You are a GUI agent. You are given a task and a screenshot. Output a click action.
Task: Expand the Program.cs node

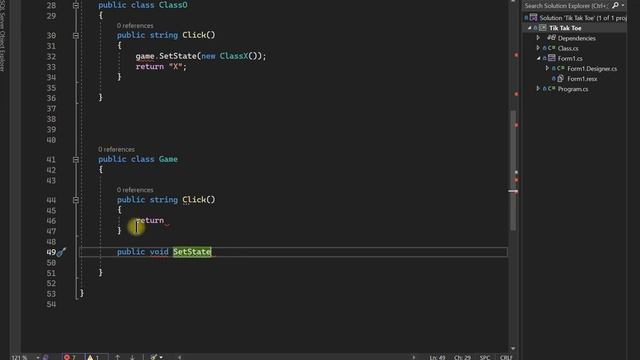pos(538,88)
